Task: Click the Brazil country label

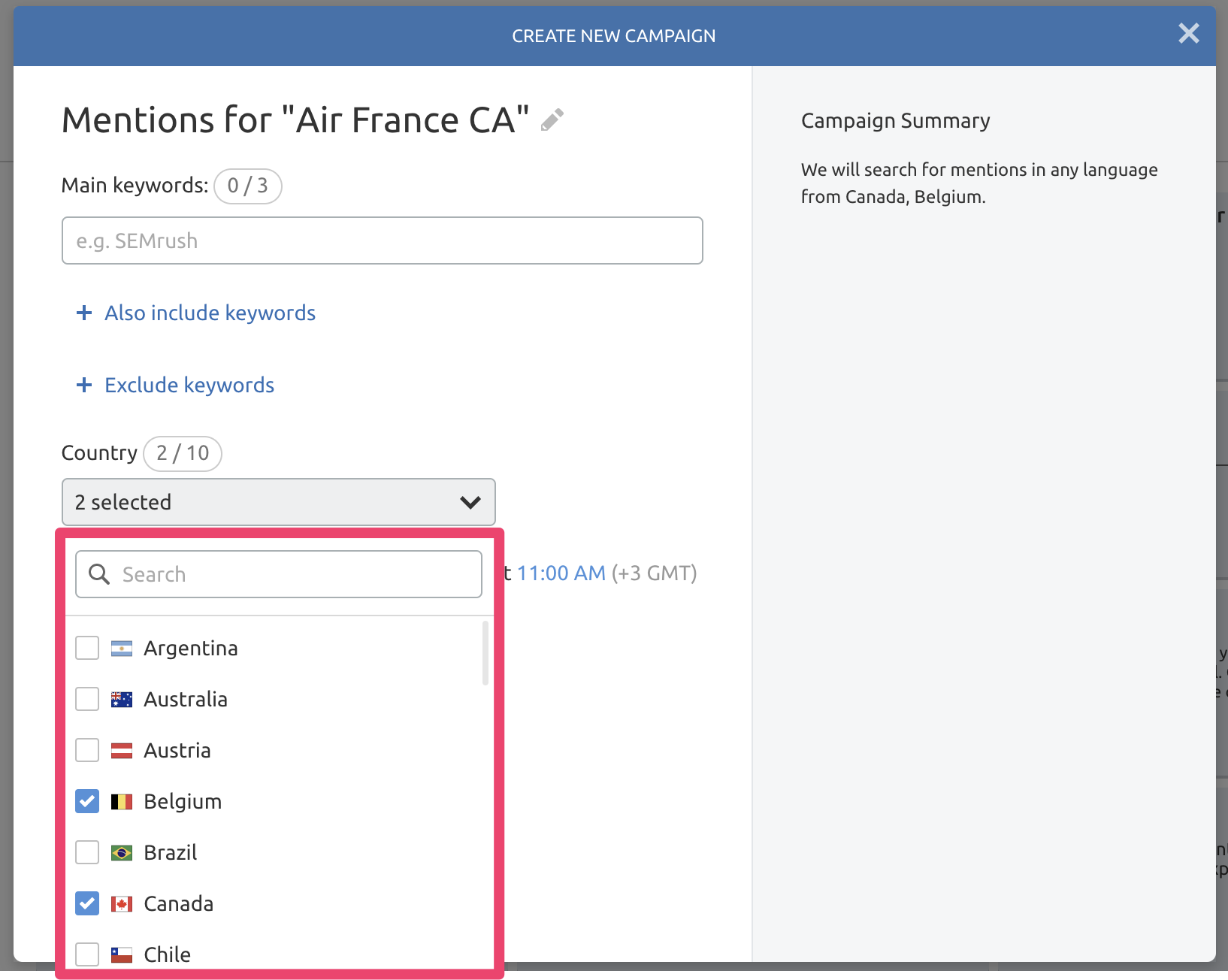Action: click(x=171, y=852)
